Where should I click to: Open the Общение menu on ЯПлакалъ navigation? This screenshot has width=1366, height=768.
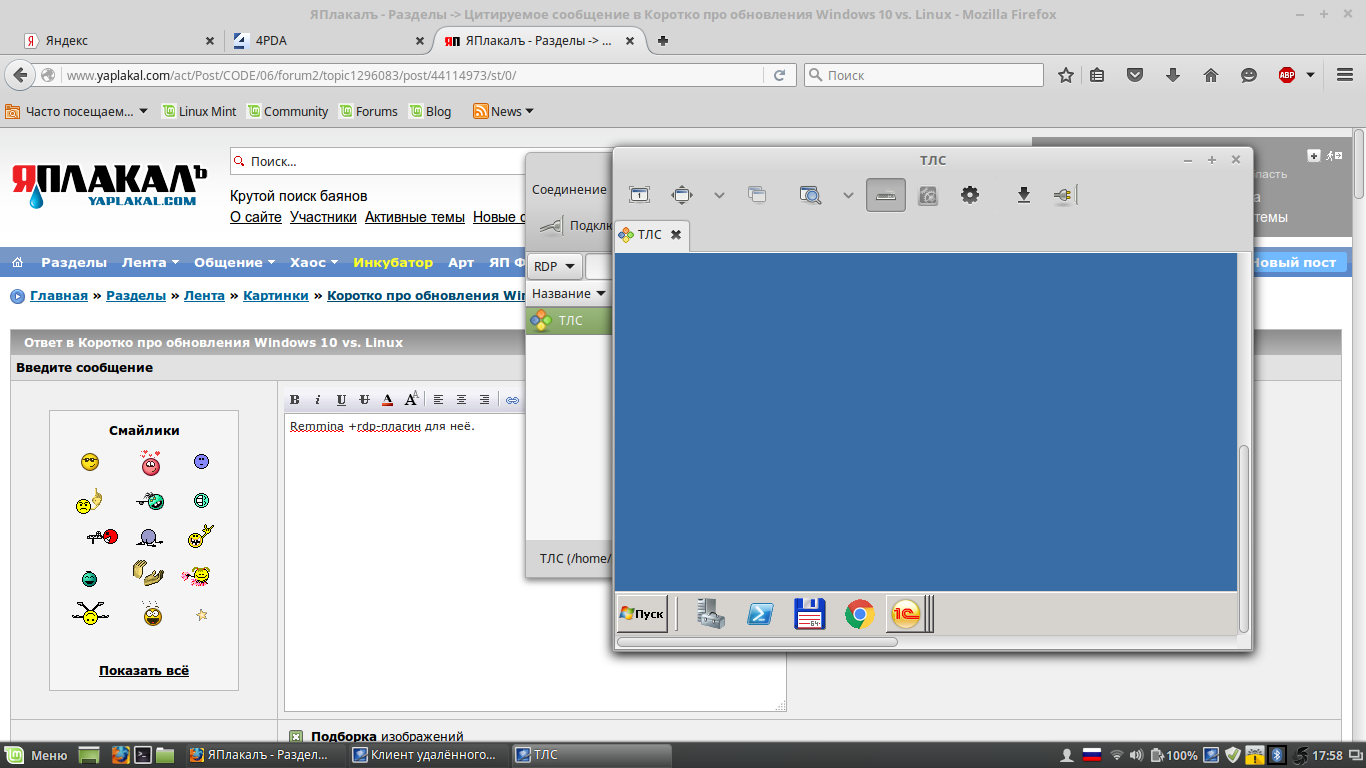pos(235,262)
